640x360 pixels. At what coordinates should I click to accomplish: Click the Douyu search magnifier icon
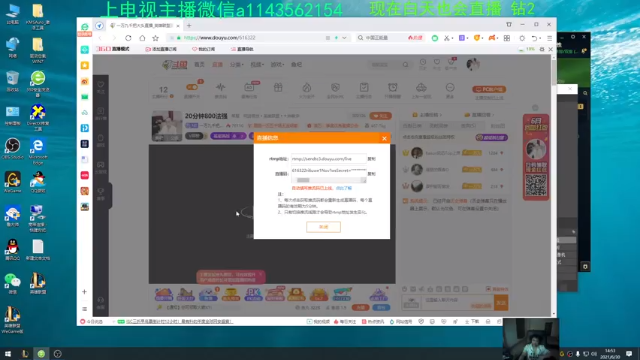tap(405, 64)
